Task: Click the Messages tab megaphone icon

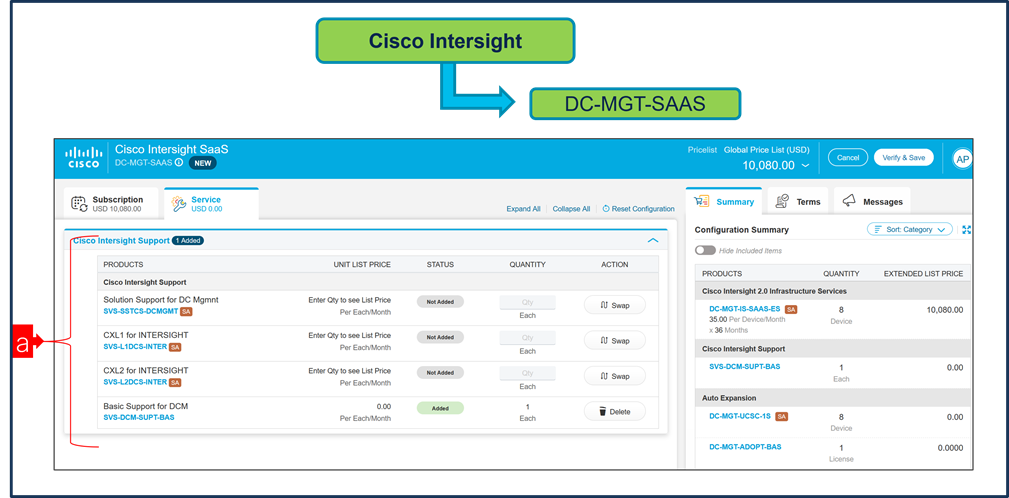Action: pyautogui.click(x=849, y=201)
